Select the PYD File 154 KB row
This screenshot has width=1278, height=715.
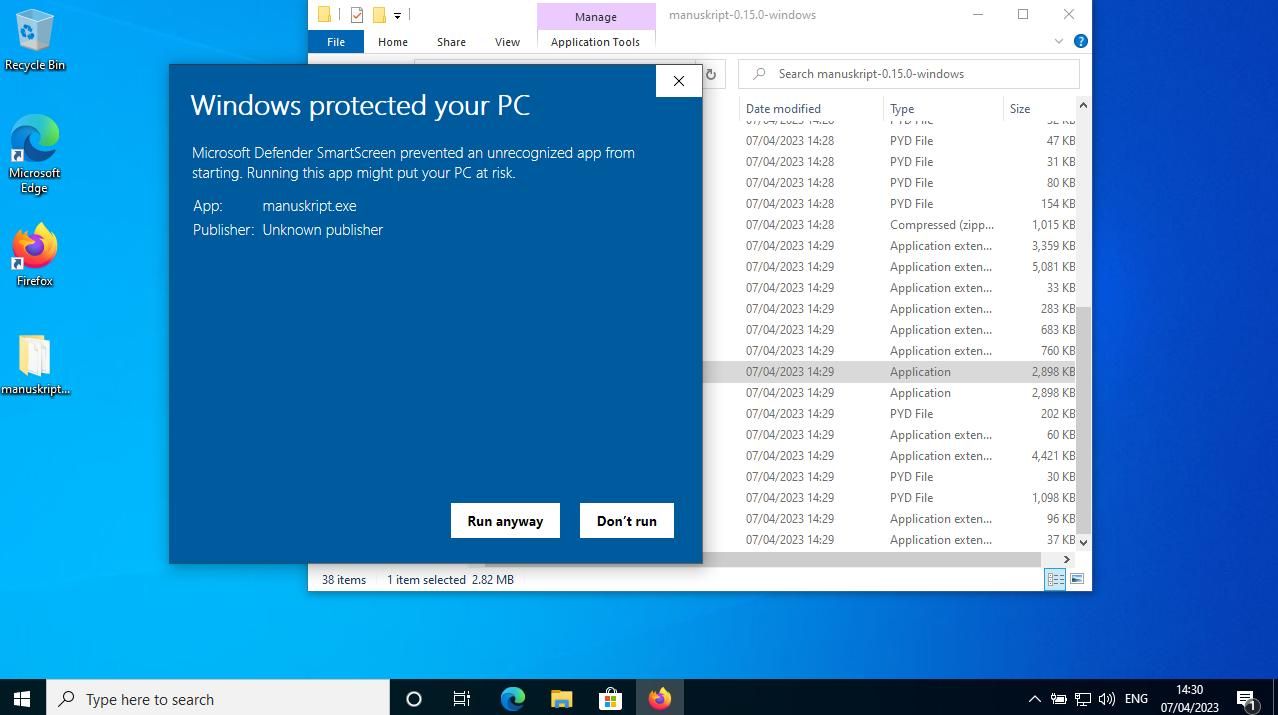(890, 204)
